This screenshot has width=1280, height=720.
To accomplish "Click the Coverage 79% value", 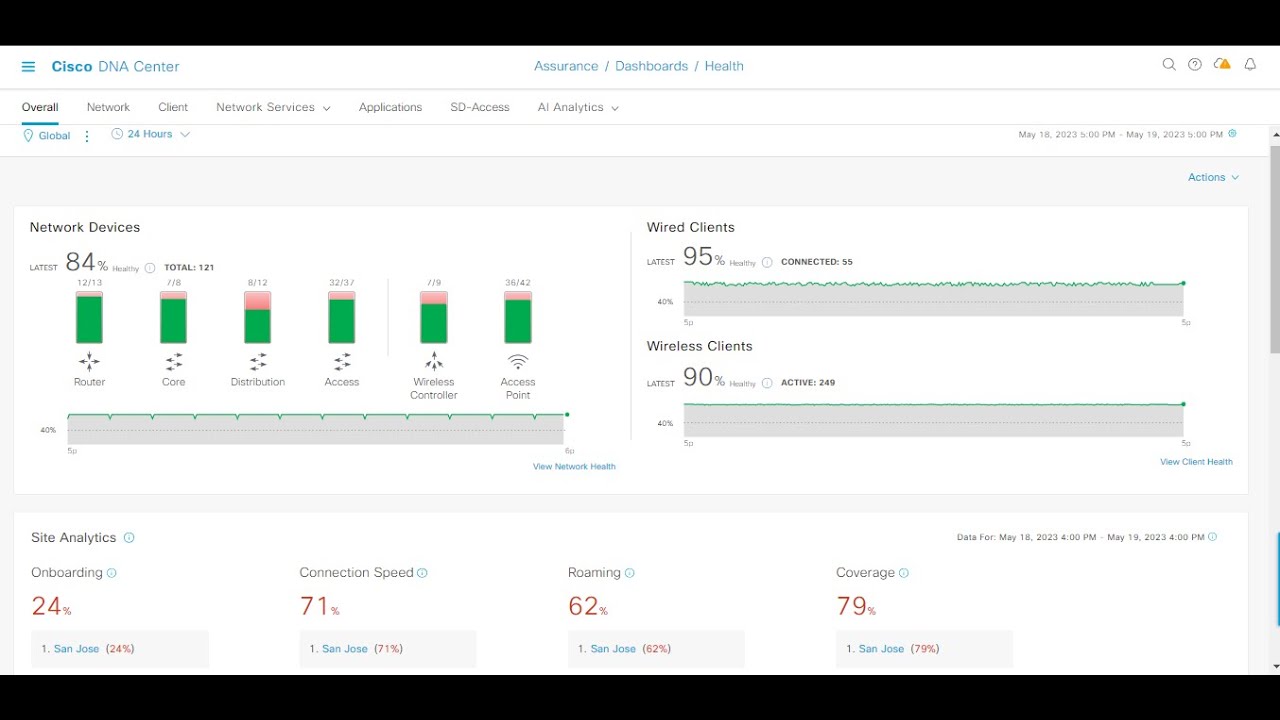I will tap(856, 606).
